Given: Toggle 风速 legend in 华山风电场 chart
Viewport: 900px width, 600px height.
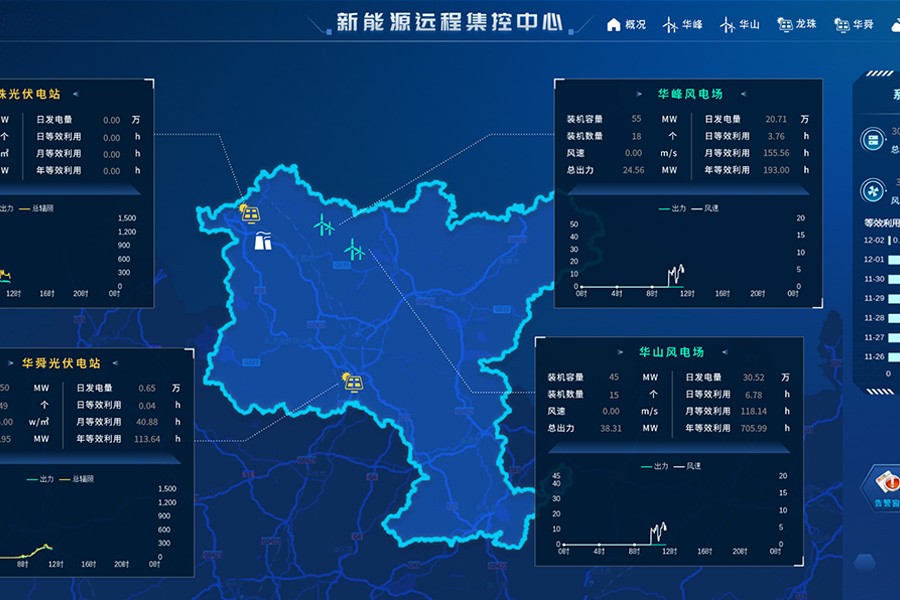Looking at the screenshot, I should click(688, 466).
